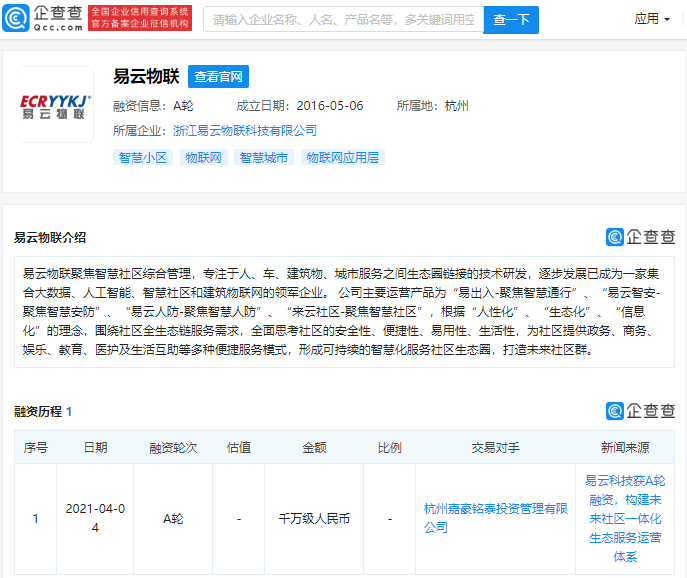The width and height of the screenshot is (687, 578).
Task: Click the 新闻来源 column header
Action: 625,447
